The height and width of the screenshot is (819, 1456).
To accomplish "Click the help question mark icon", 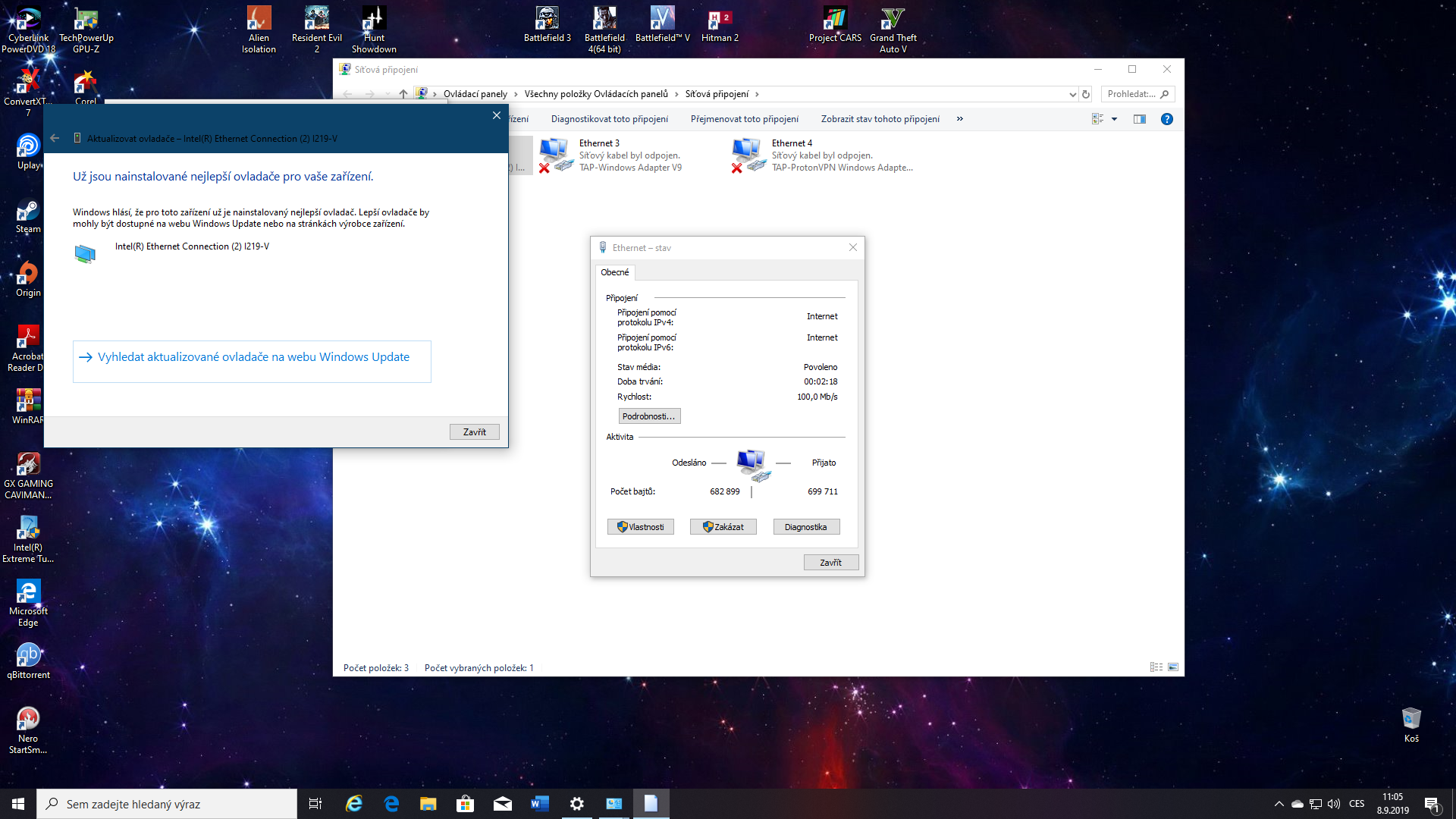I will 1166,119.
